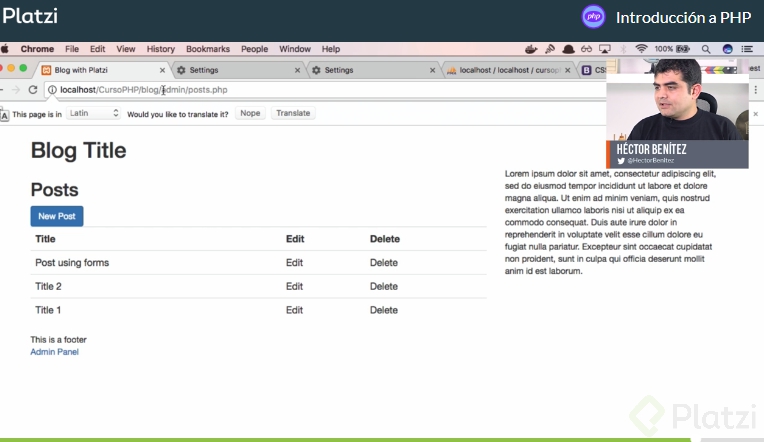
Task: Open the View menu
Action: [x=126, y=49]
